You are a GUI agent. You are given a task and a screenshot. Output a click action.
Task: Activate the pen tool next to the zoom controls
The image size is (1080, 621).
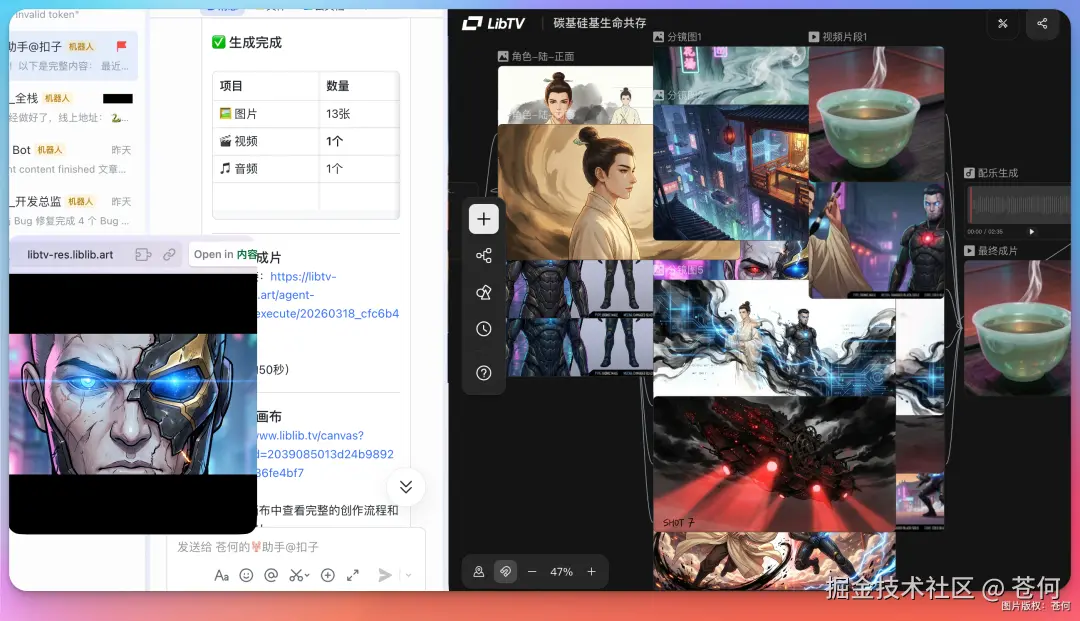505,571
